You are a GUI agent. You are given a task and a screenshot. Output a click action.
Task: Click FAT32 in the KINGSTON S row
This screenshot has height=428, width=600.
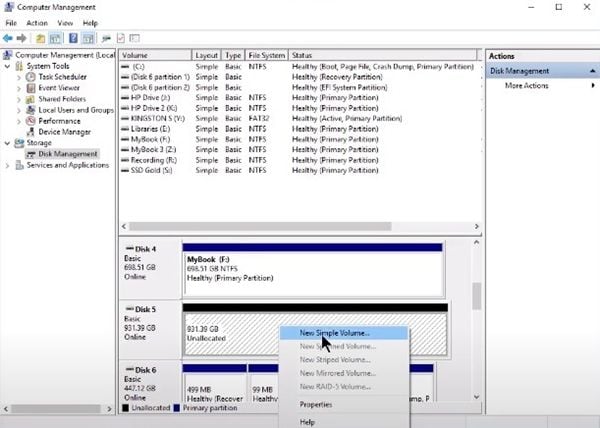[259, 119]
